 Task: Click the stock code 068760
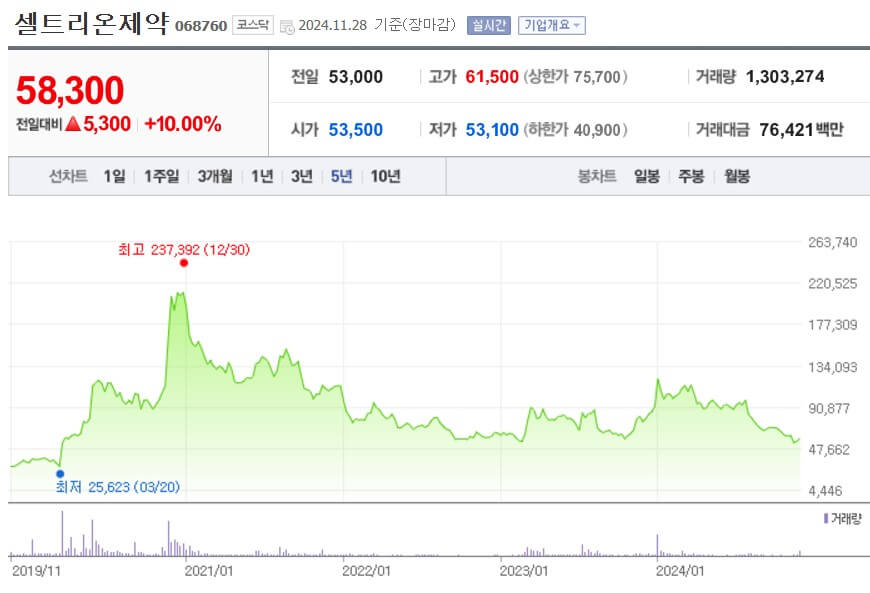(201, 26)
